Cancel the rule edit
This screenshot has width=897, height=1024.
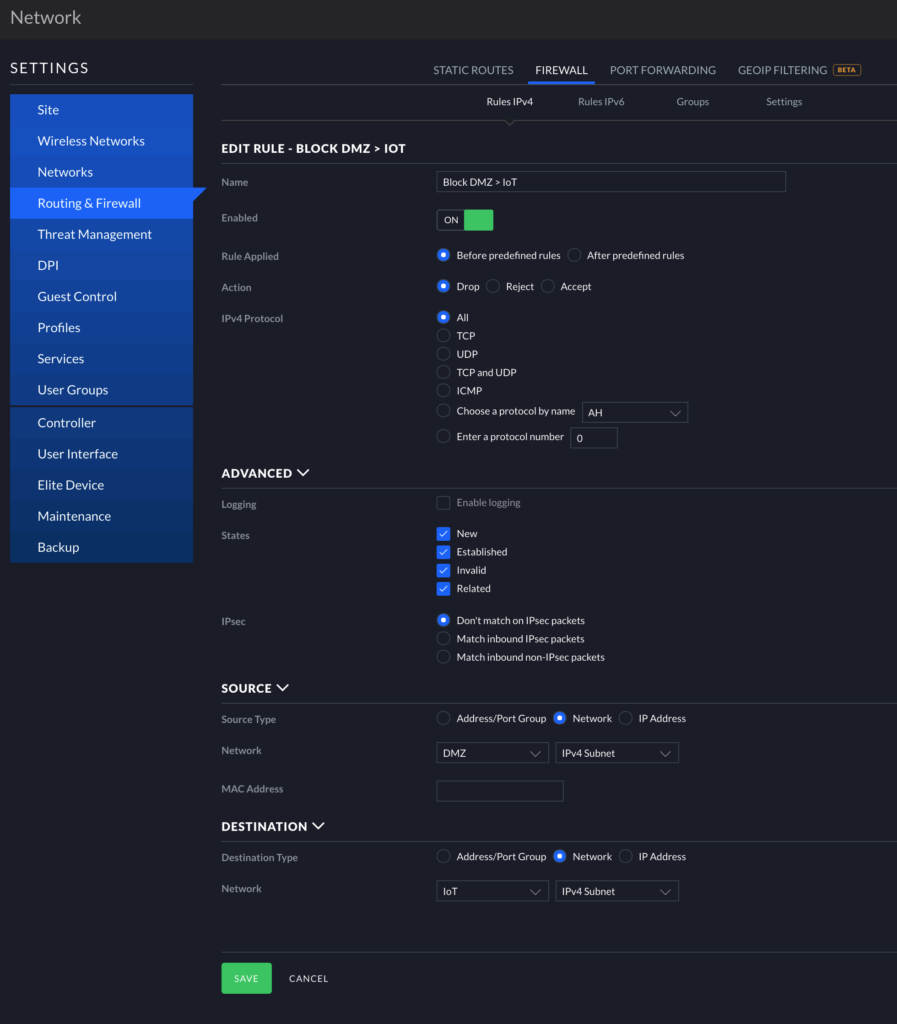pyautogui.click(x=308, y=978)
